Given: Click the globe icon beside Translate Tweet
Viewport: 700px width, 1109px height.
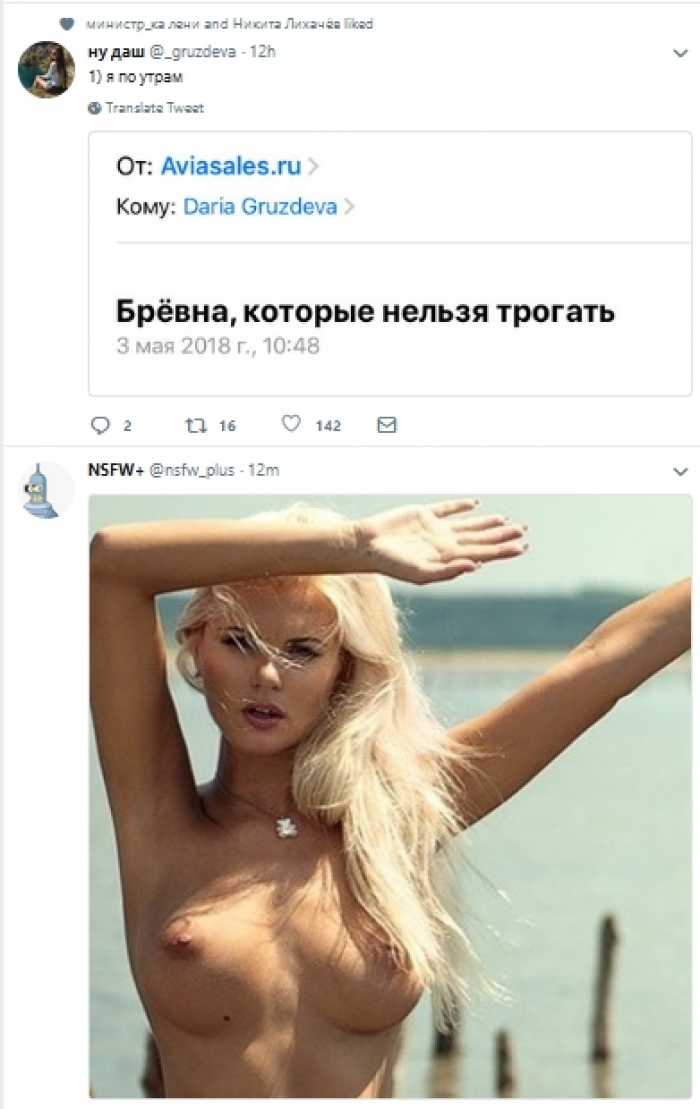Looking at the screenshot, I should pyautogui.click(x=94, y=108).
